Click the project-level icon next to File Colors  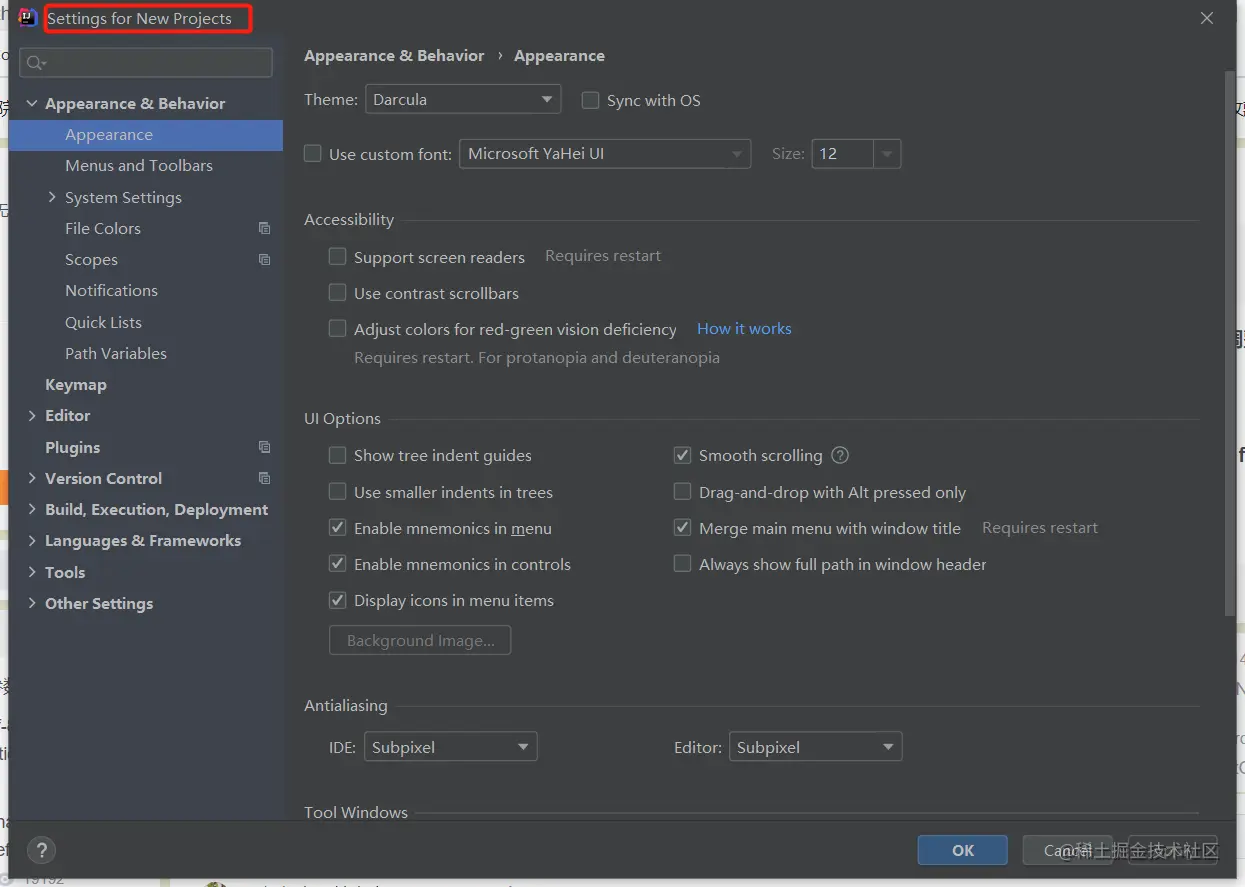pyautogui.click(x=264, y=228)
